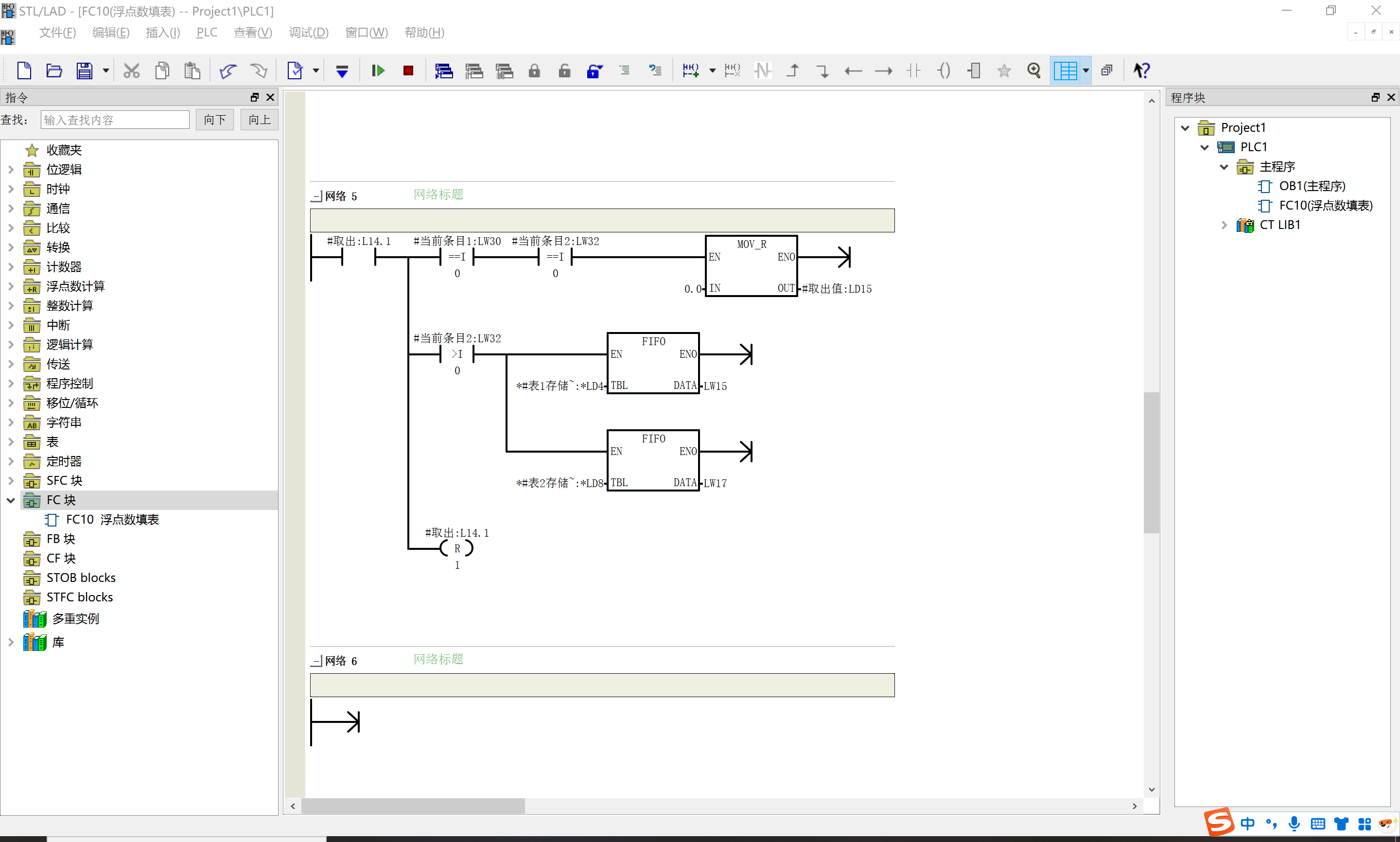Click the locked padlock icon
This screenshot has width=1400, height=842.
534,70
